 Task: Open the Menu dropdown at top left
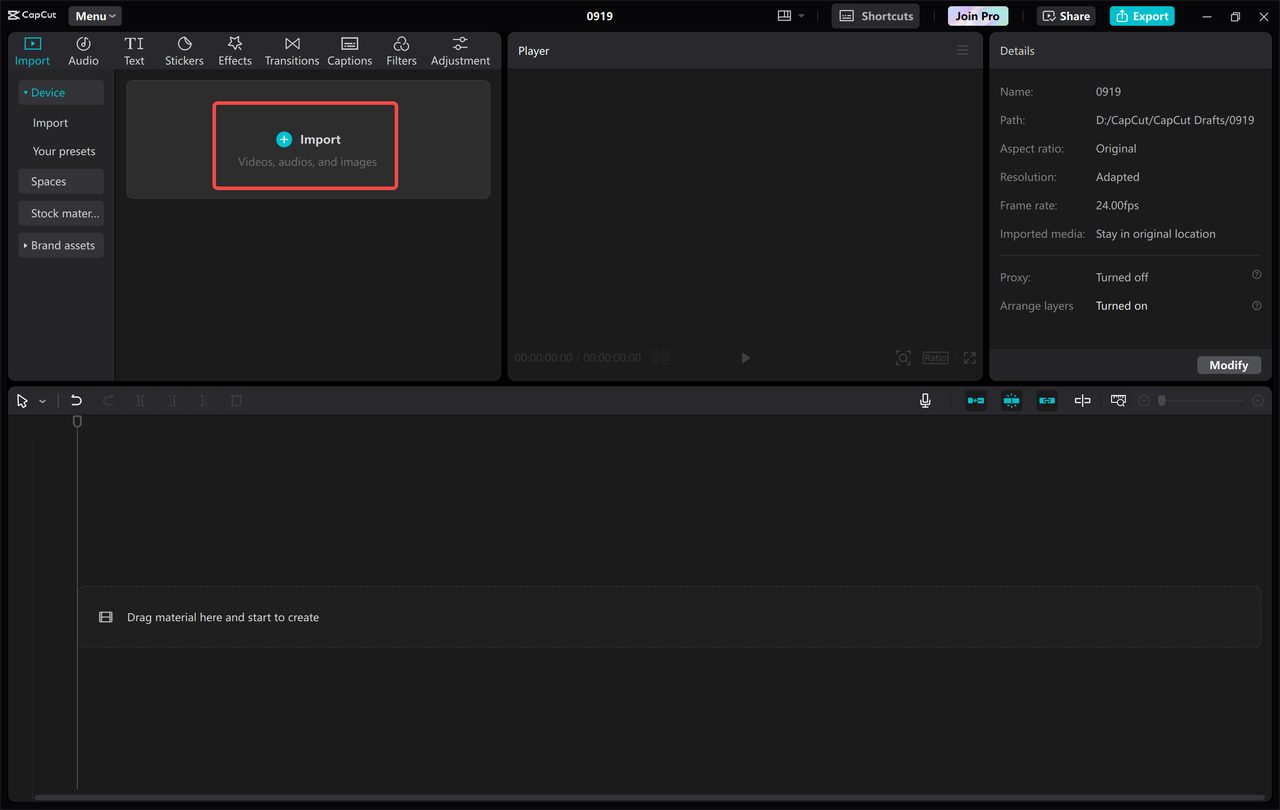point(94,15)
